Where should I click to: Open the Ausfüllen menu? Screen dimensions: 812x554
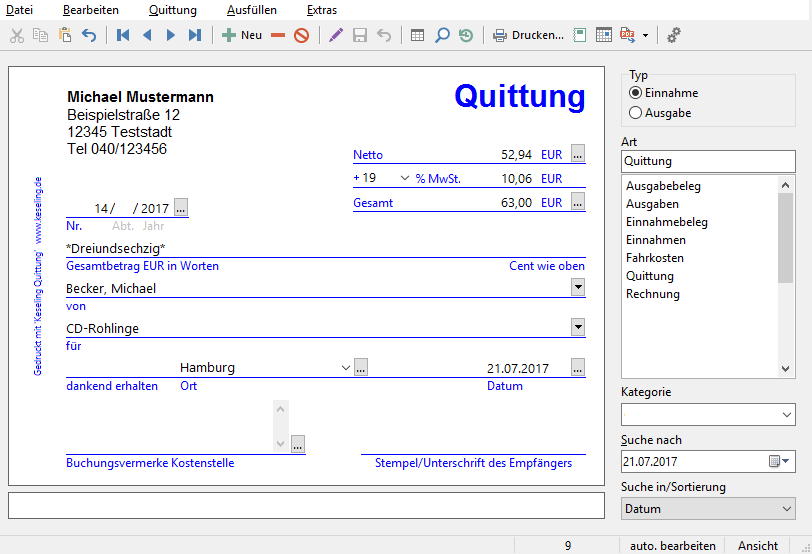point(252,10)
